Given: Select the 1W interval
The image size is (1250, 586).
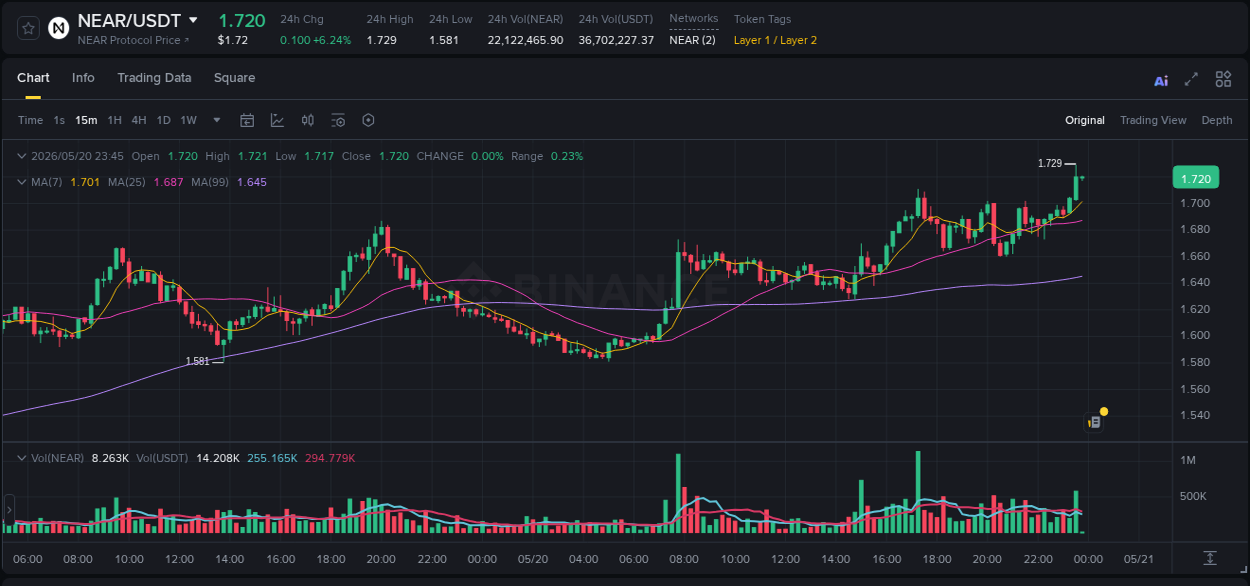Looking at the screenshot, I should click(x=188, y=120).
